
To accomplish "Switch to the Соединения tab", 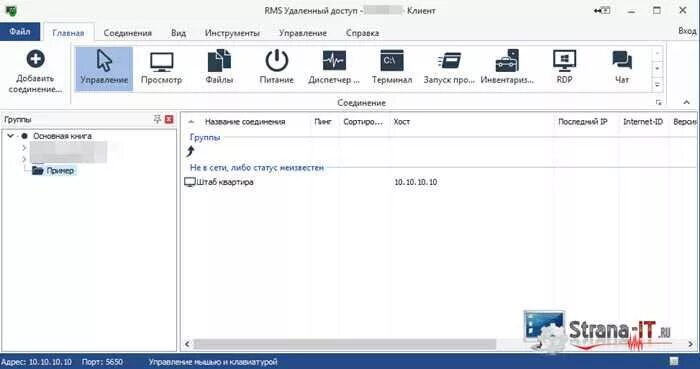I will (x=128, y=33).
